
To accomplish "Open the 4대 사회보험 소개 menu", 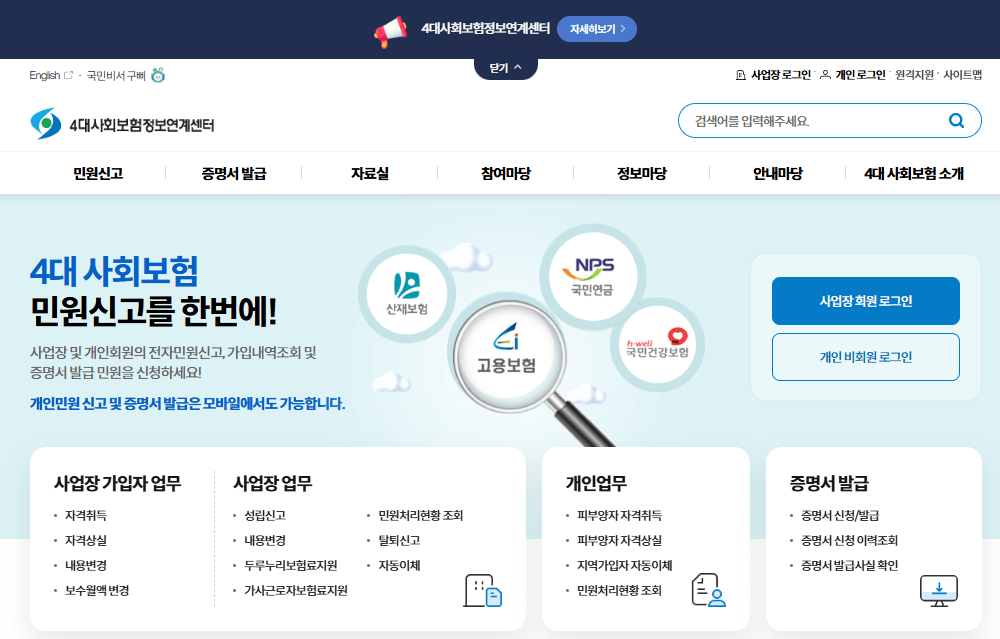I will click(914, 173).
